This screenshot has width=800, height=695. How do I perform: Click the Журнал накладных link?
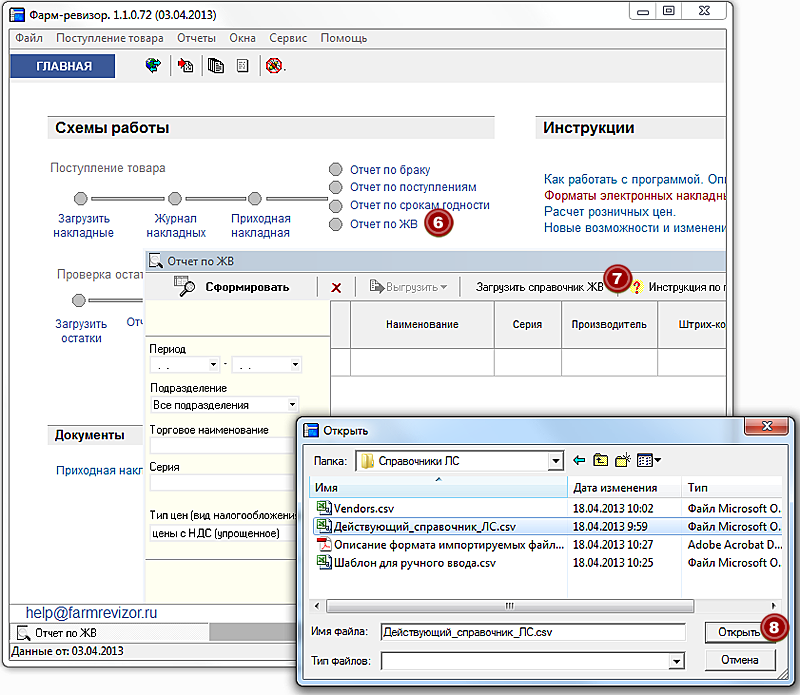[x=176, y=226]
